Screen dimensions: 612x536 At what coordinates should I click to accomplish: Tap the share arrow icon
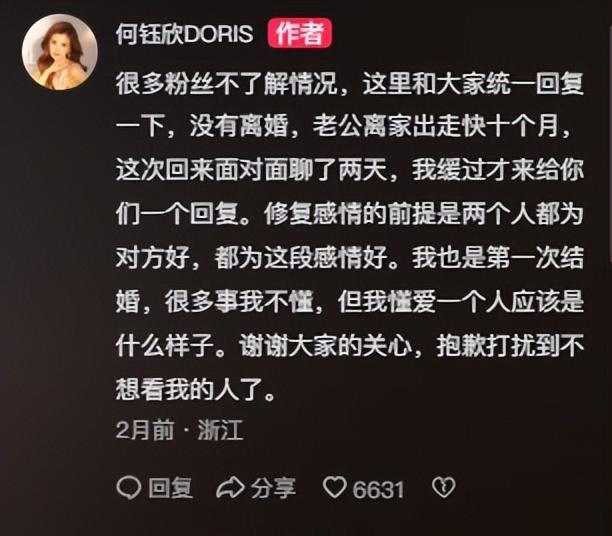(230, 488)
